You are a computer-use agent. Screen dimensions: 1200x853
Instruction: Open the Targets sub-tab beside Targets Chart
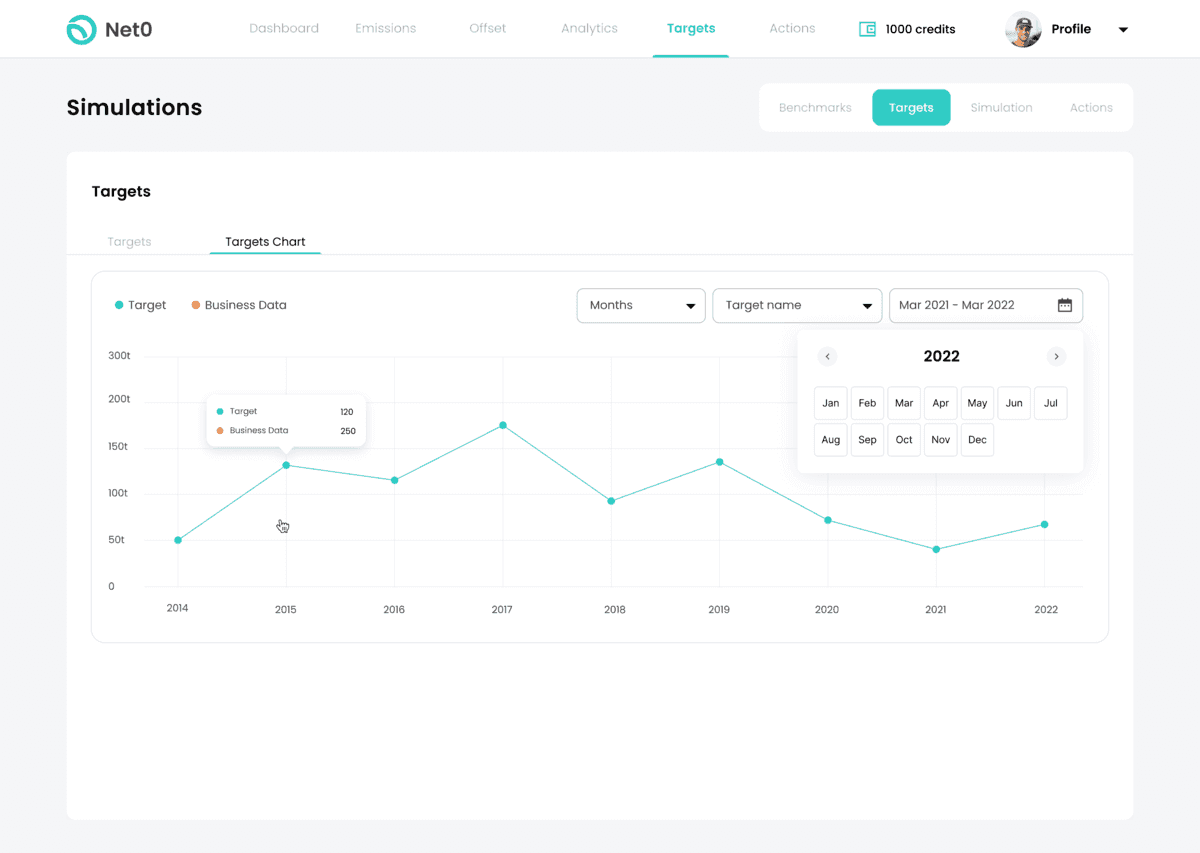129,241
